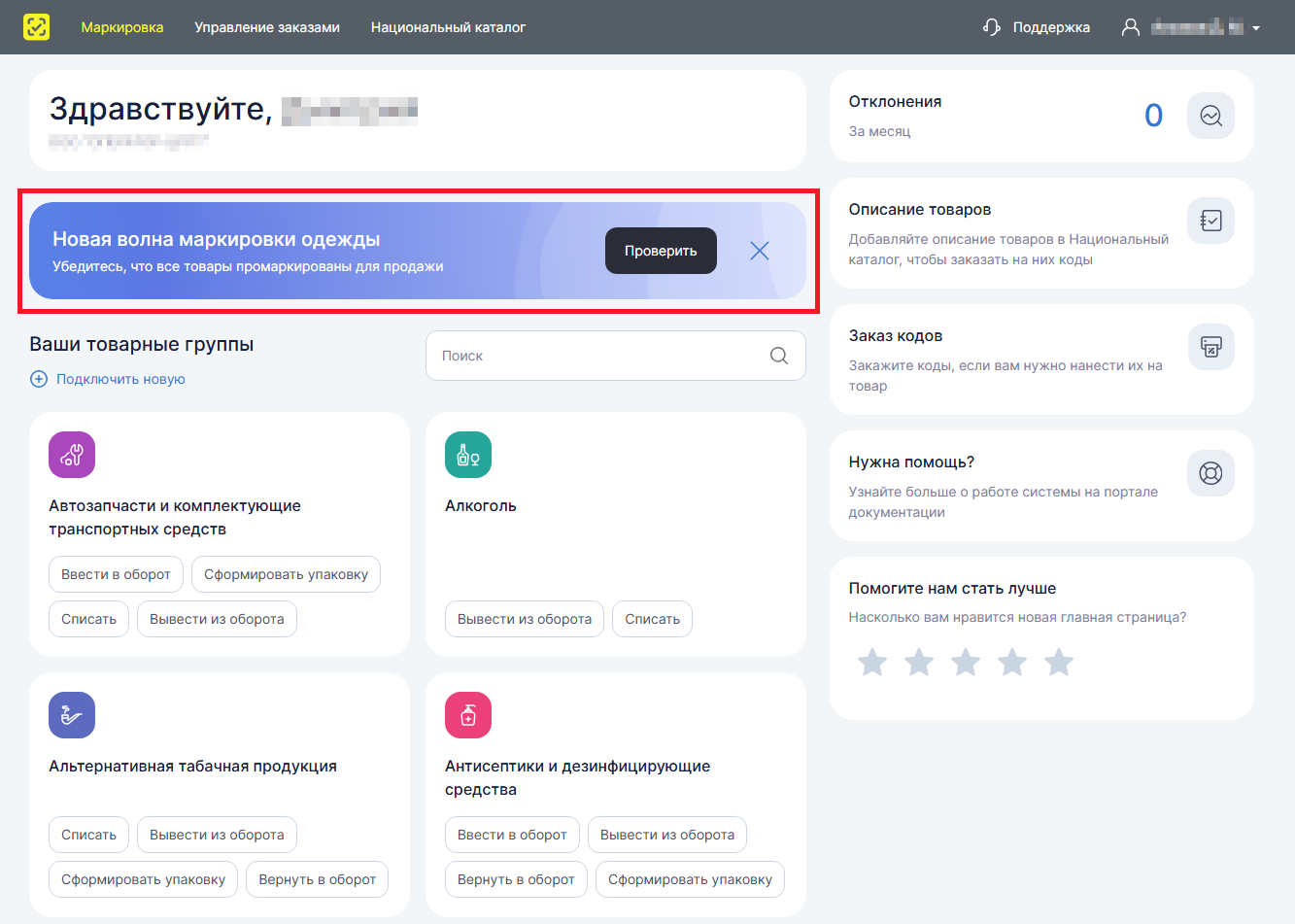The width and height of the screenshot is (1295, 924).
Task: Click the Нужна помощь lifebuoy icon
Action: click(1210, 473)
